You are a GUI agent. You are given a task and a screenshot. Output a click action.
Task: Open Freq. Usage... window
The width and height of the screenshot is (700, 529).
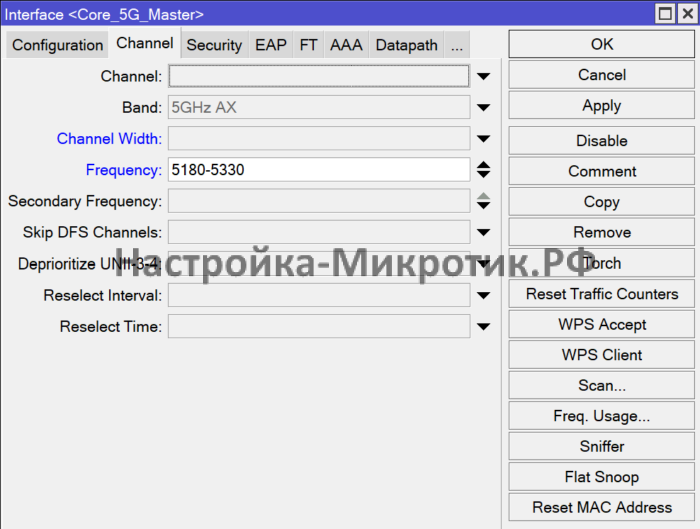pos(602,416)
